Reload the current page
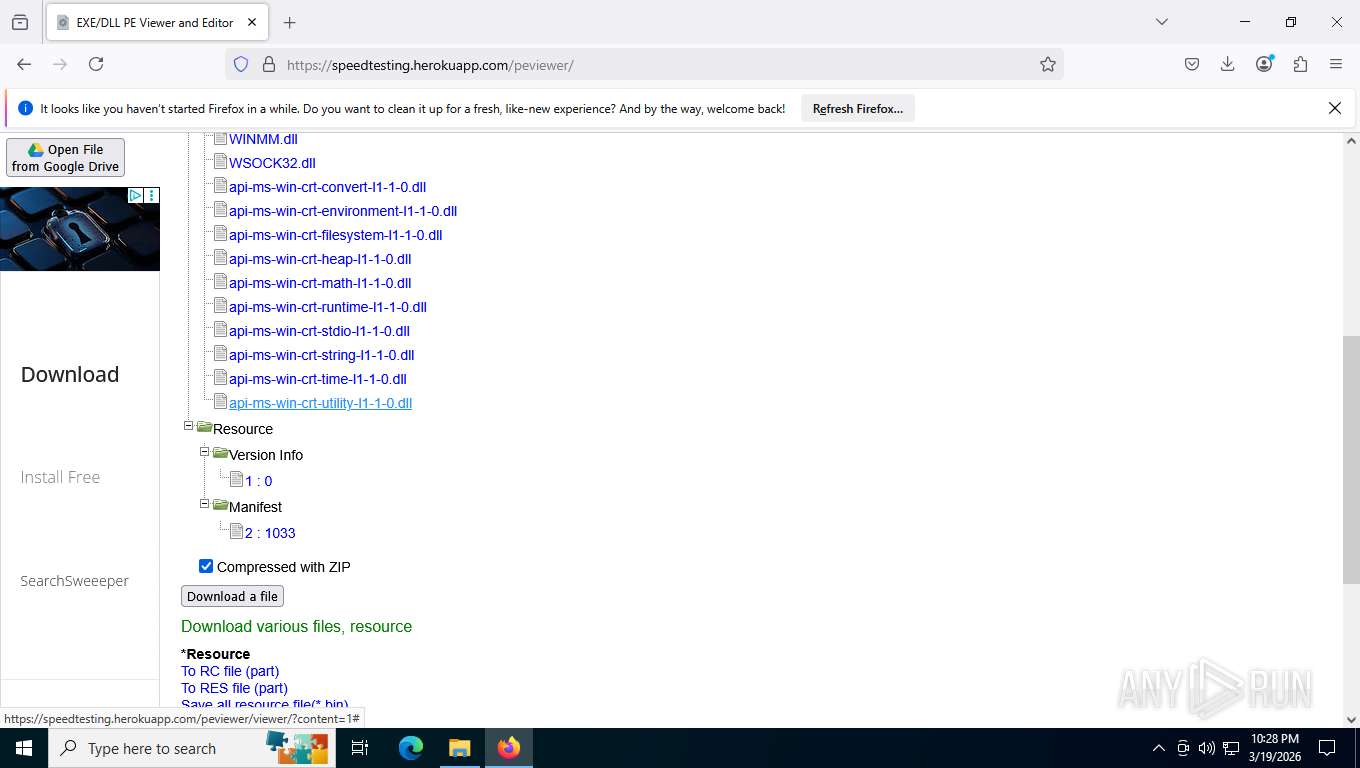Screen dimensions: 1360x768 click(96, 64)
